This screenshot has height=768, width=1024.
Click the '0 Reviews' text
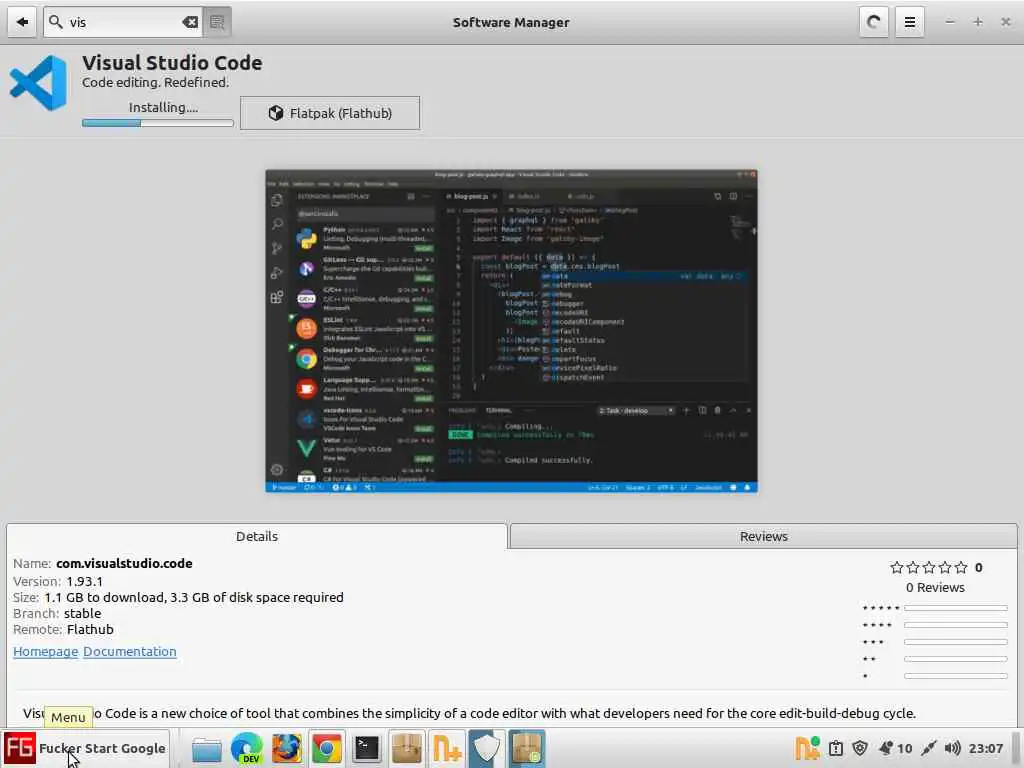935,587
